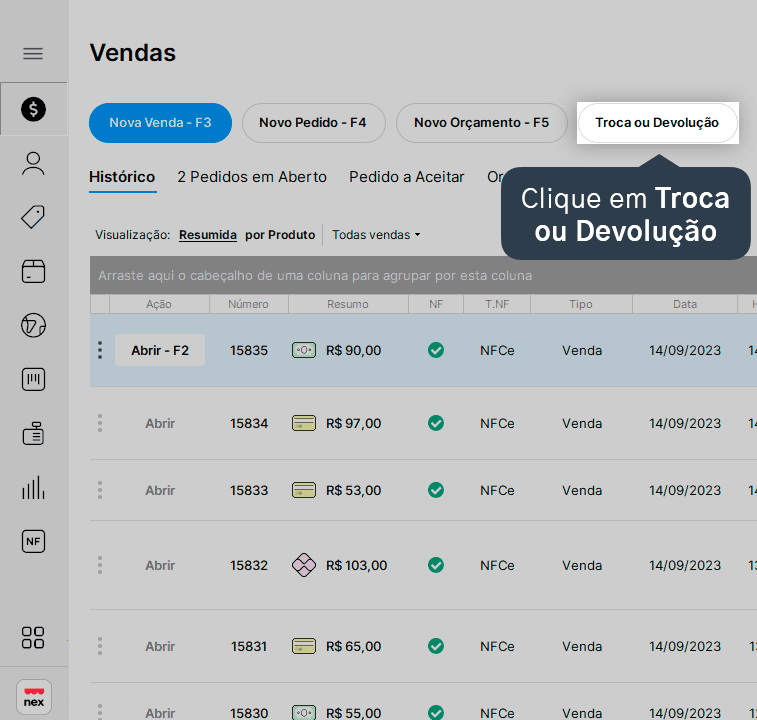The height and width of the screenshot is (720, 757).
Task: Choose the Resumida visualization
Action: click(208, 235)
